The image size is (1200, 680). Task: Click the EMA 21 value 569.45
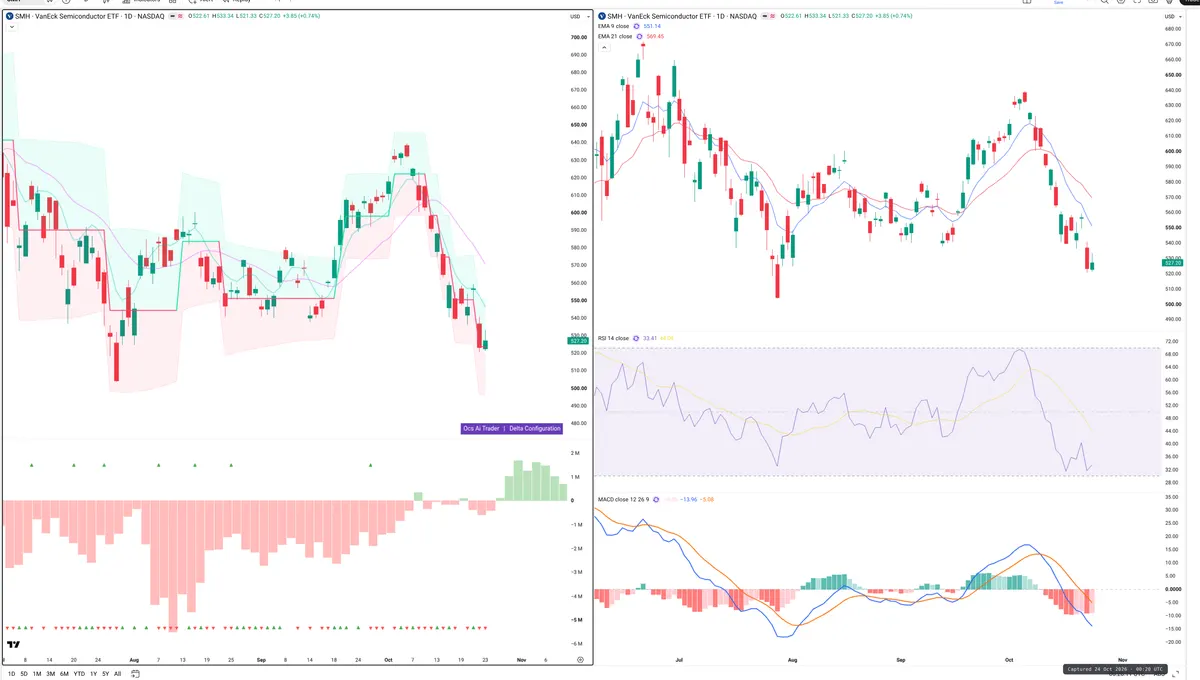click(x=656, y=36)
